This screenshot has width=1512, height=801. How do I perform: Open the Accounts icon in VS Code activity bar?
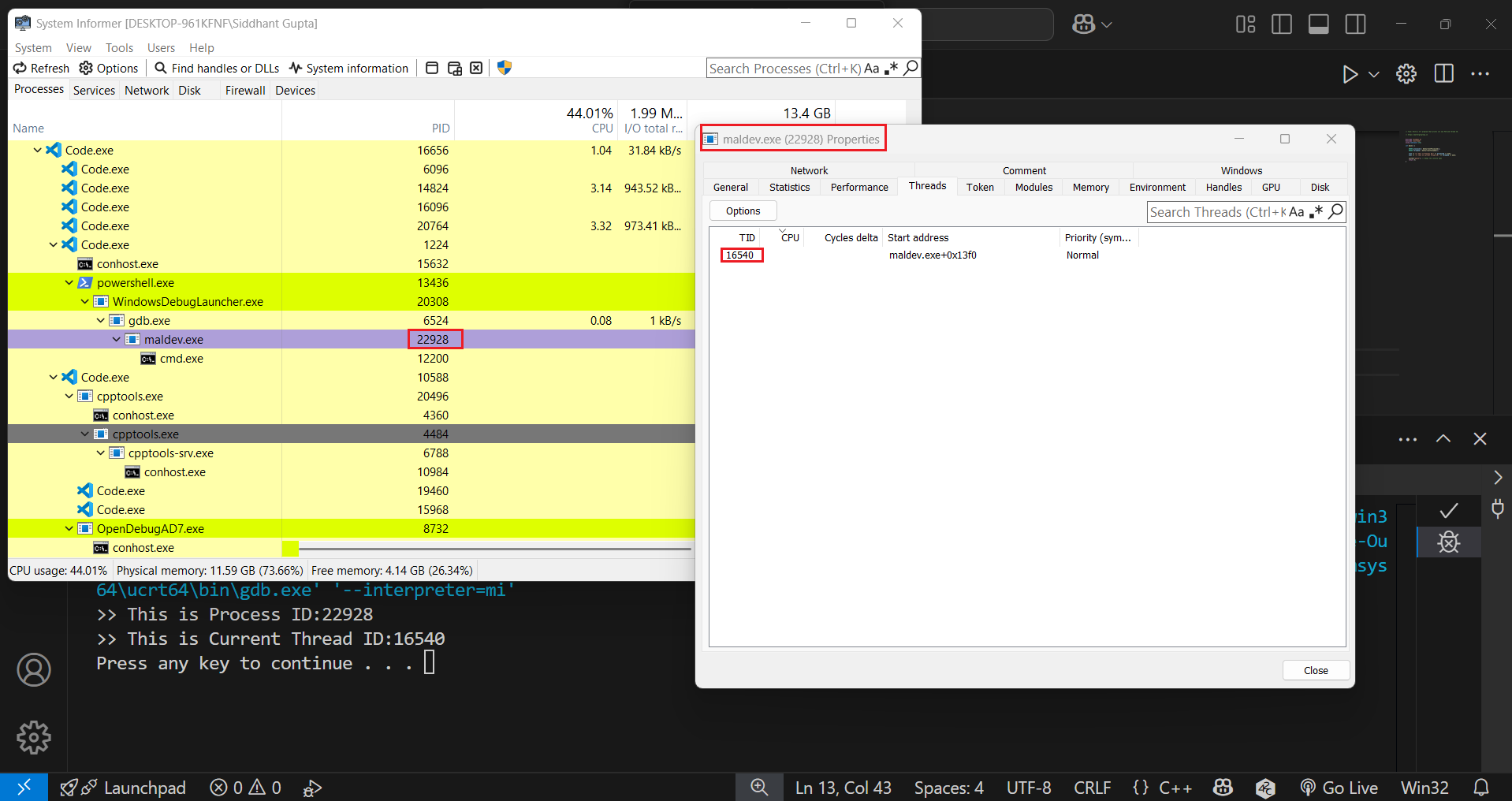34,670
